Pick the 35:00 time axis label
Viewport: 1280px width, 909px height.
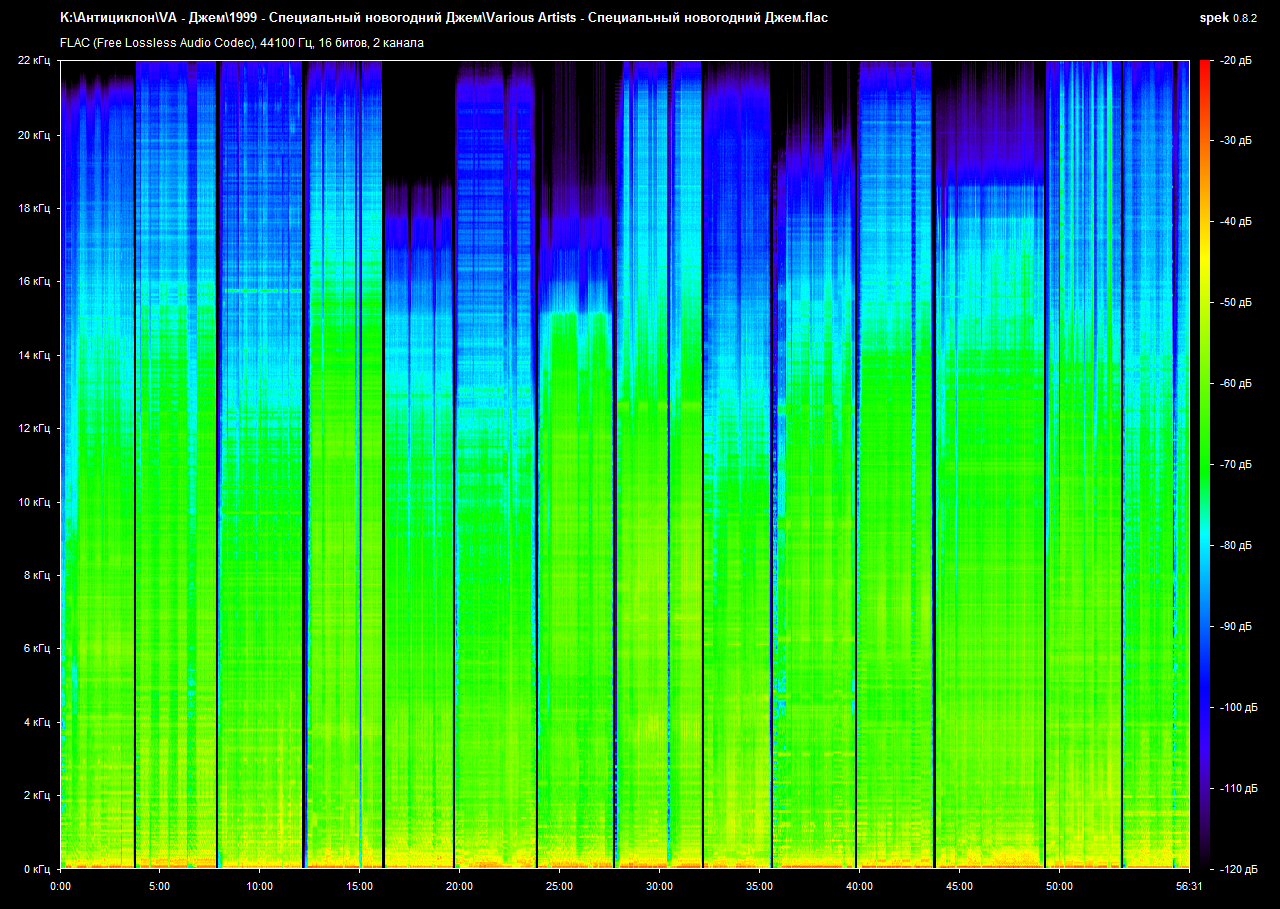tap(759, 886)
